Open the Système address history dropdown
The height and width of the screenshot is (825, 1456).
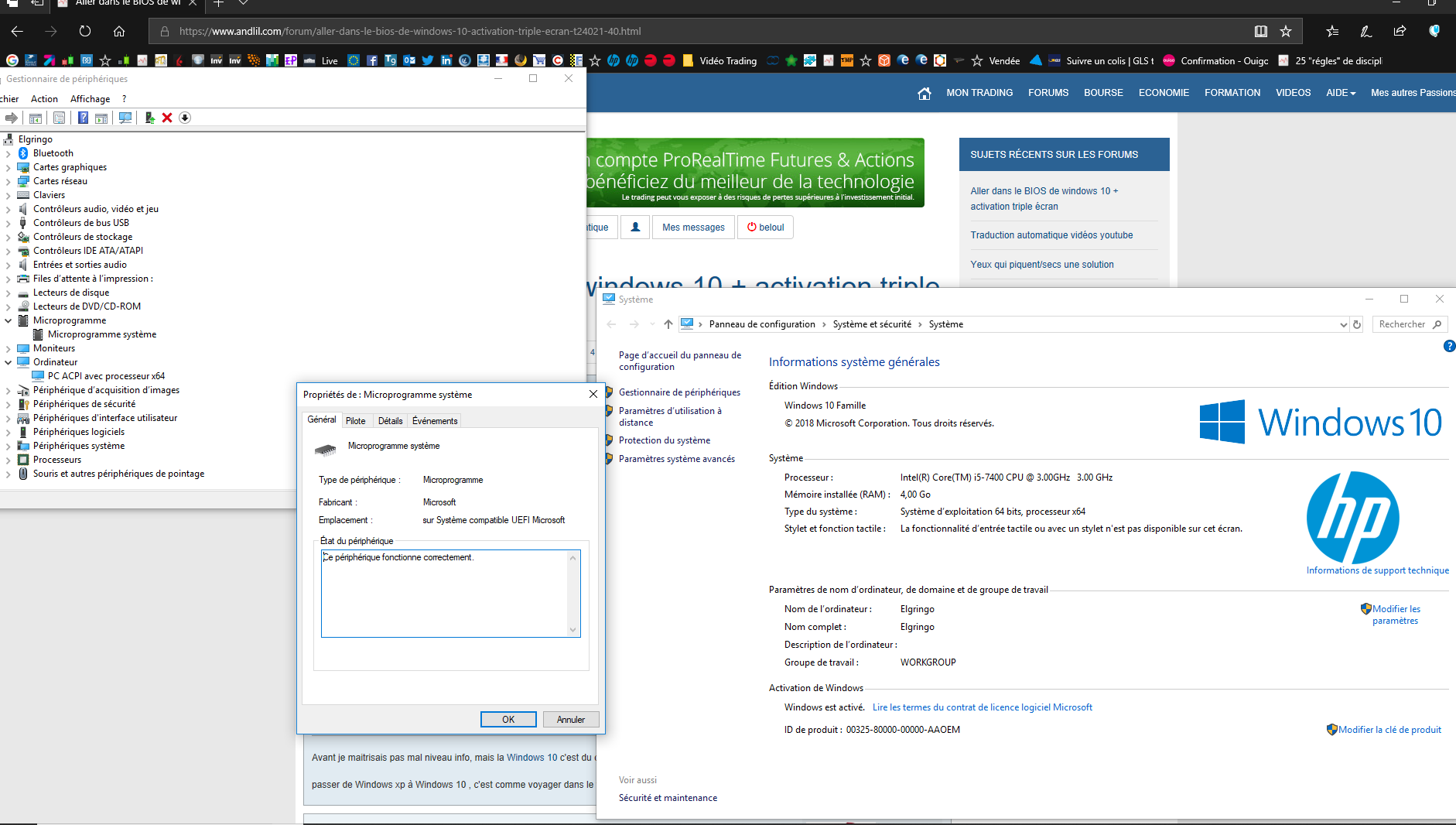click(x=1343, y=324)
